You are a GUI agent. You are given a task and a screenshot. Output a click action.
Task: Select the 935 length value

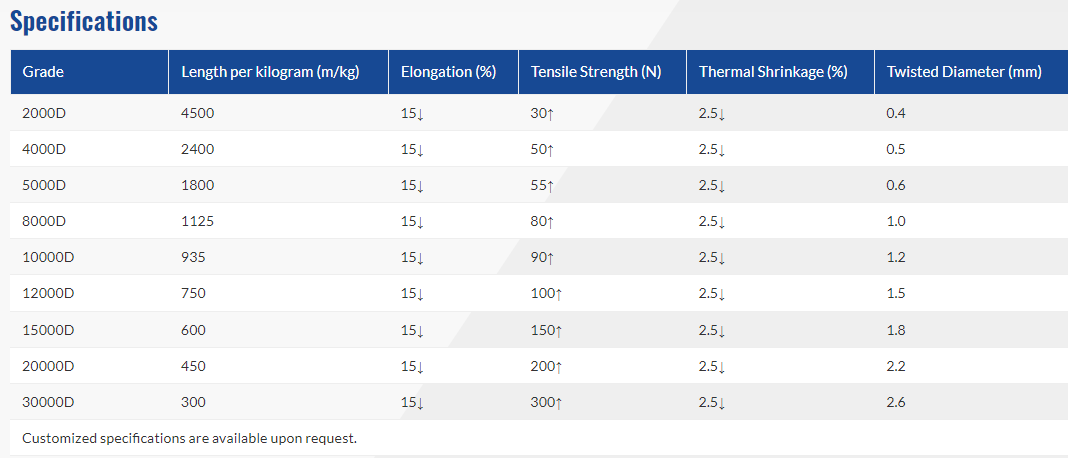194,257
